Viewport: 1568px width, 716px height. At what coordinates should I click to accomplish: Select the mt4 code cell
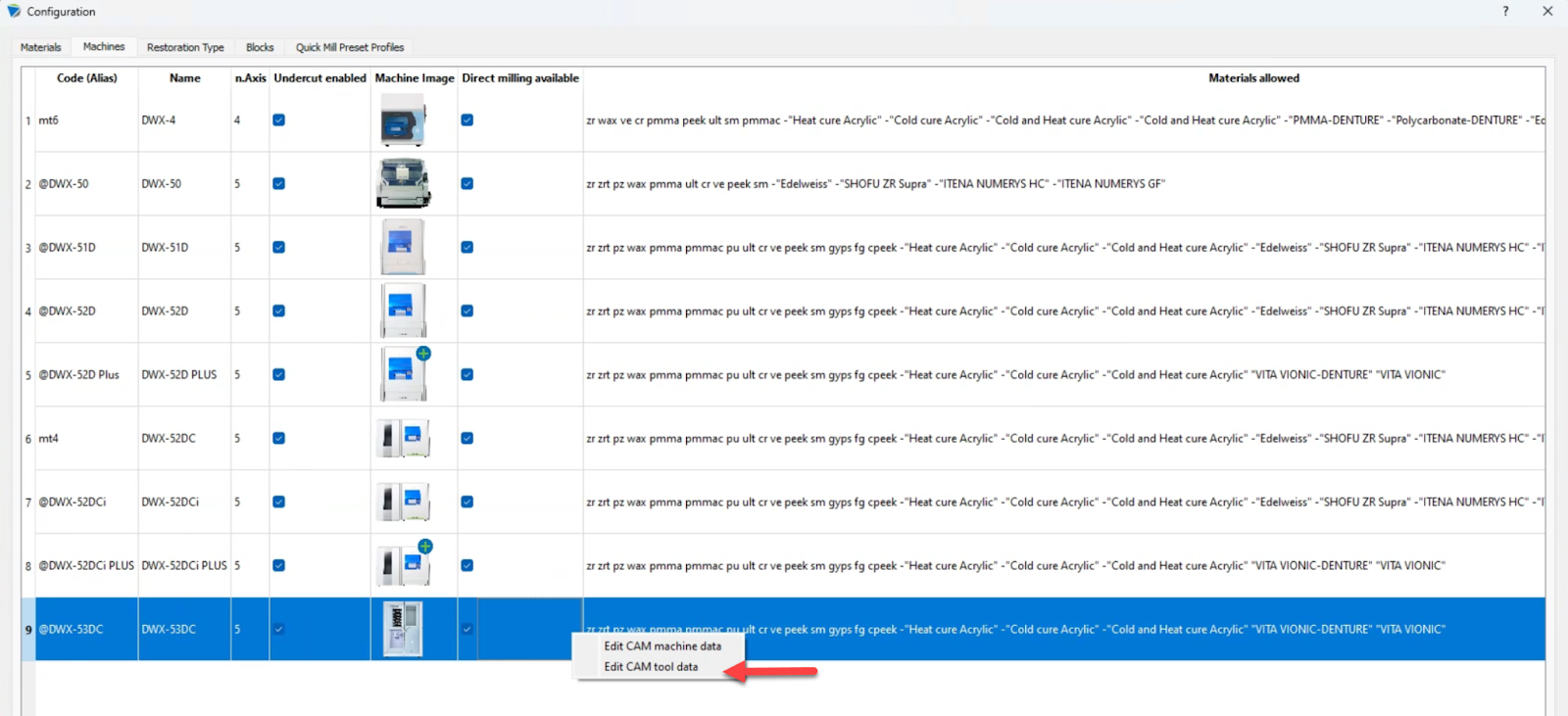tap(86, 438)
